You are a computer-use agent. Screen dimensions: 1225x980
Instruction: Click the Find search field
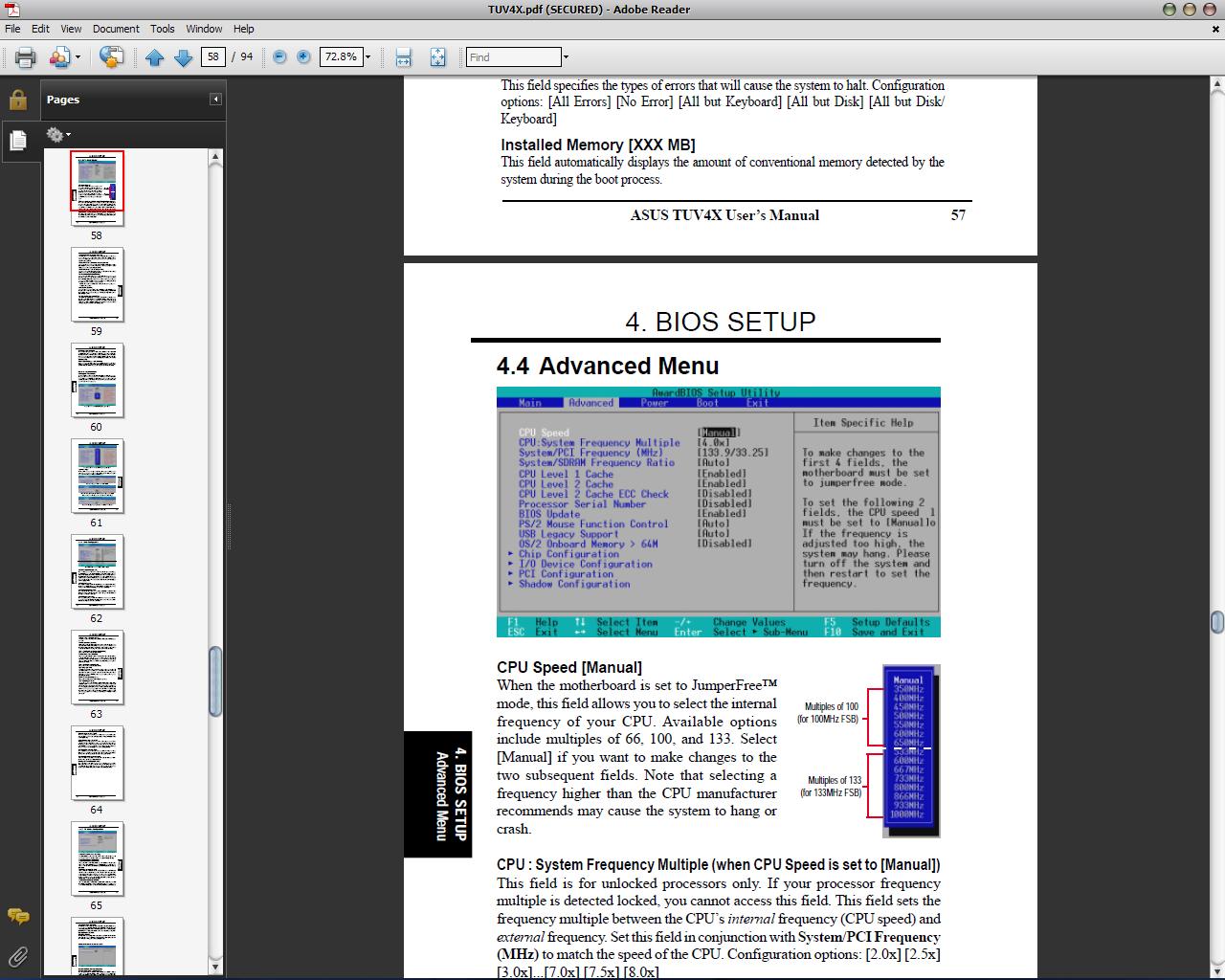point(513,57)
